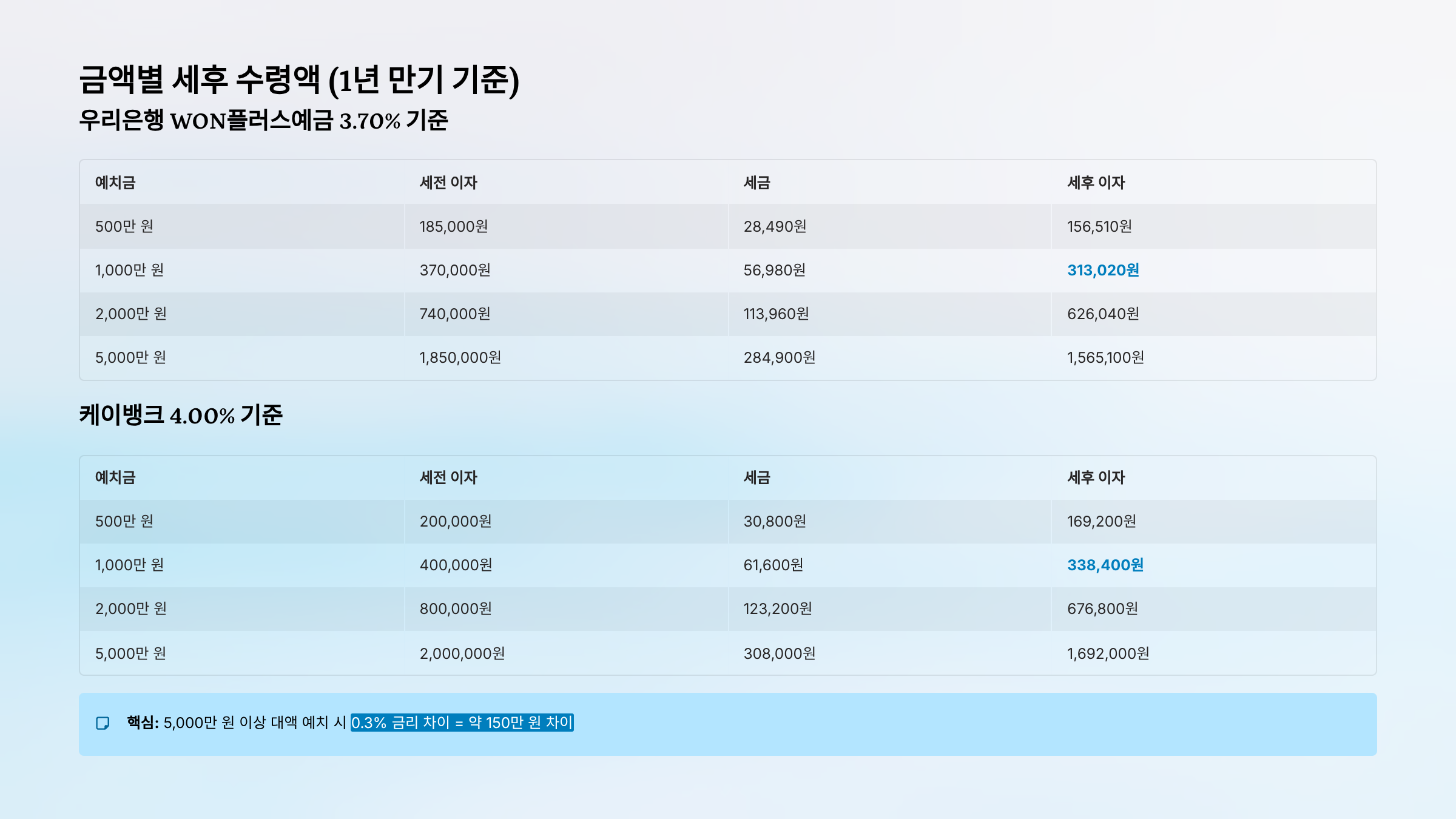Click the 676,800원 cell

coord(1102,608)
